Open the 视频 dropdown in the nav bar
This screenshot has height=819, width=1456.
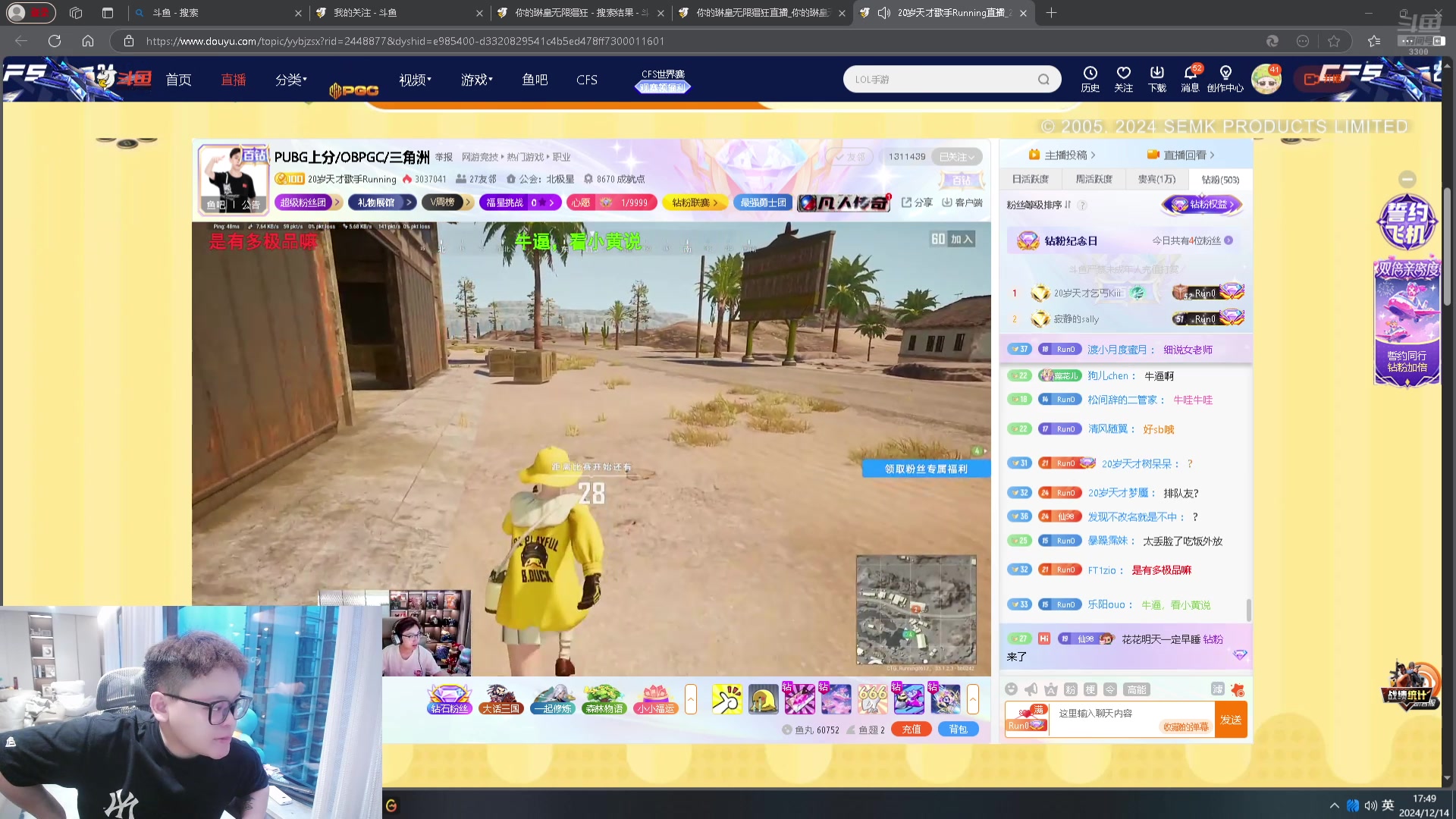(415, 80)
